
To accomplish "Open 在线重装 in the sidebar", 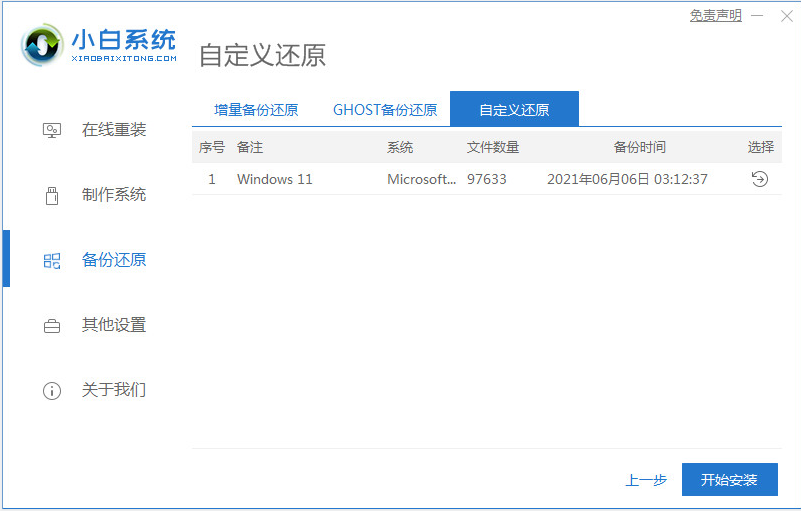I will (x=114, y=130).
